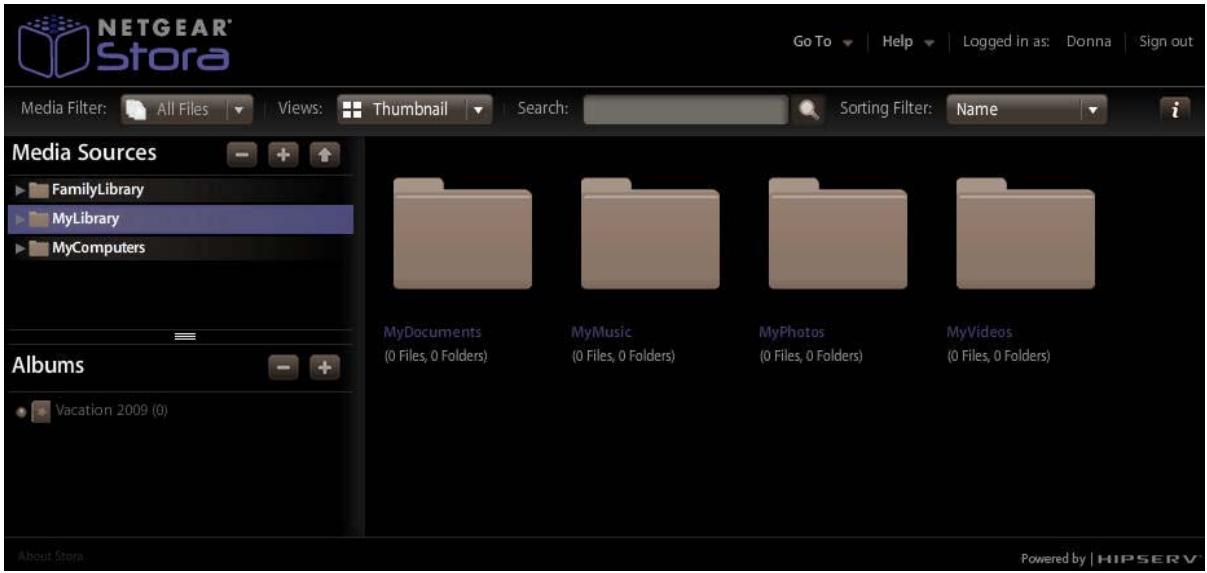Image resolution: width=1207 pixels, height=573 pixels.
Task: Click the MyComputers folder icon
Action: 39,248
